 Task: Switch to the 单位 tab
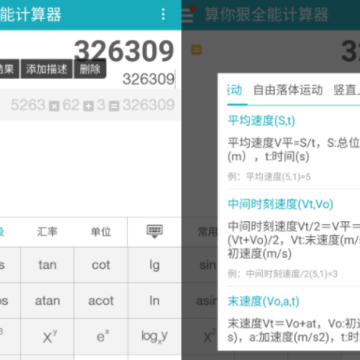(101, 232)
